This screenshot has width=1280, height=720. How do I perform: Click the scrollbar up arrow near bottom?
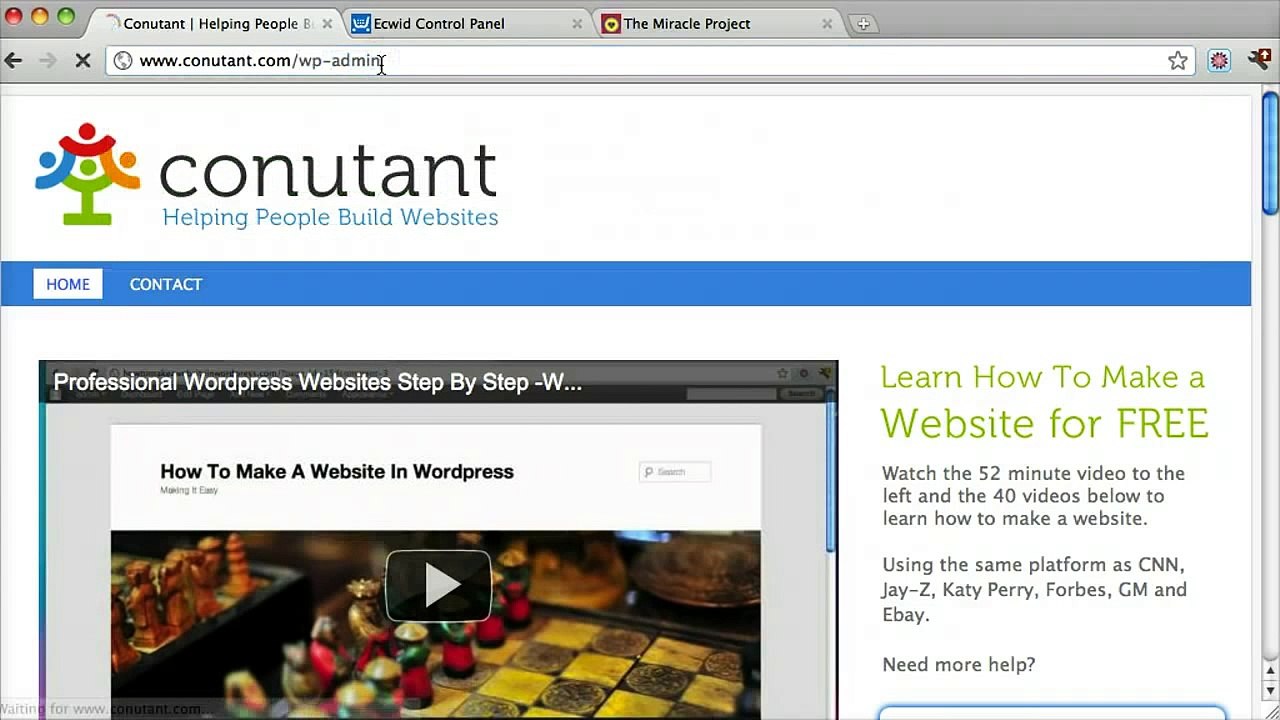(x=1270, y=671)
